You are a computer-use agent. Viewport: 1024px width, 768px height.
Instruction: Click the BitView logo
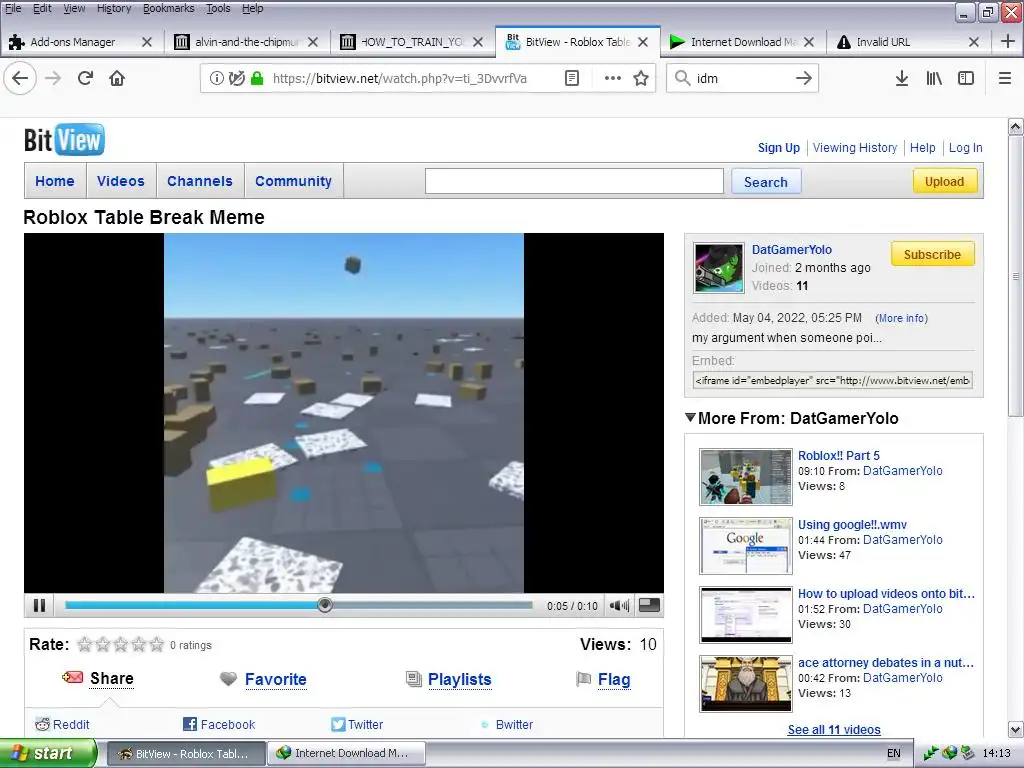(x=64, y=139)
